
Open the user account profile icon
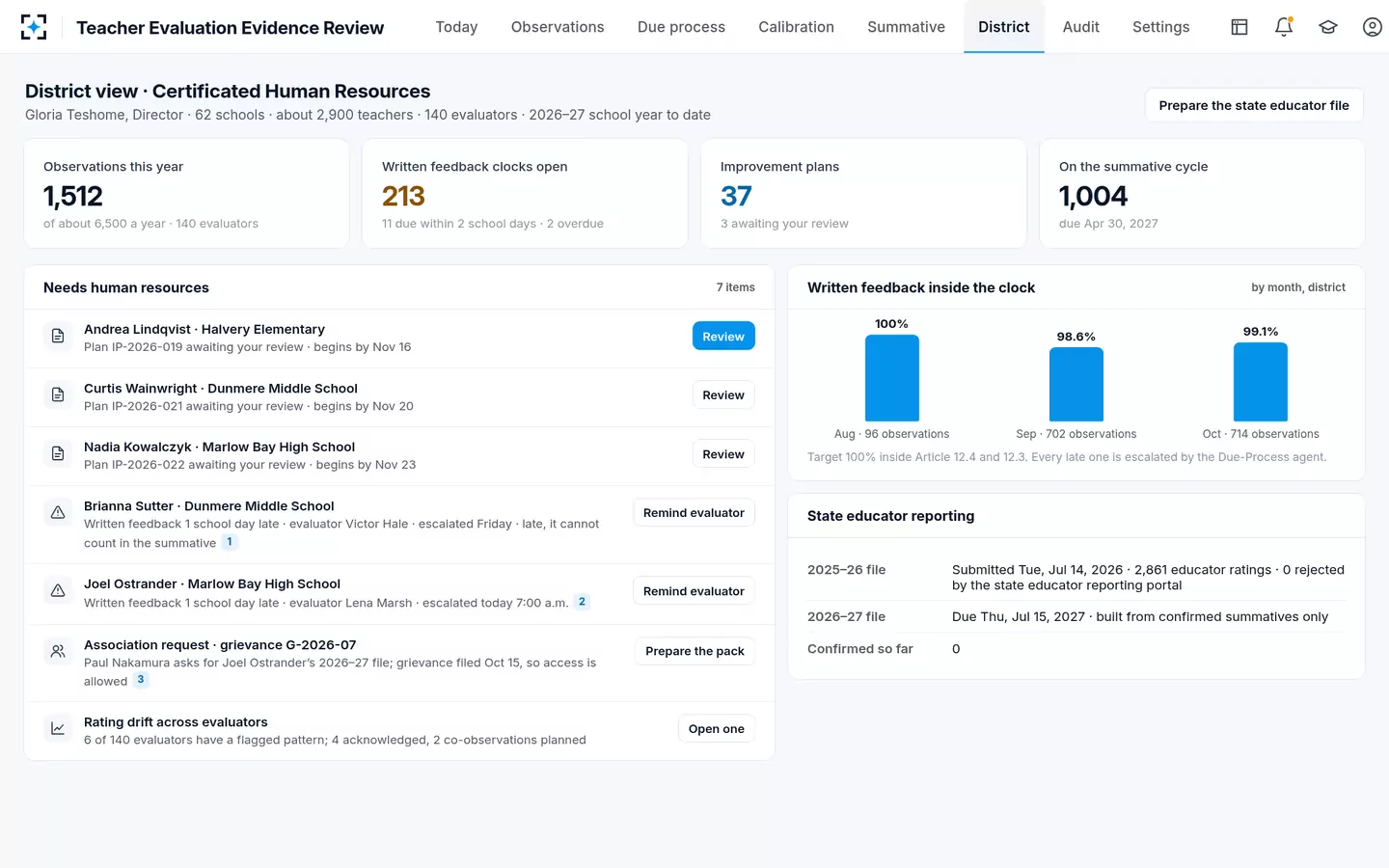[1373, 27]
